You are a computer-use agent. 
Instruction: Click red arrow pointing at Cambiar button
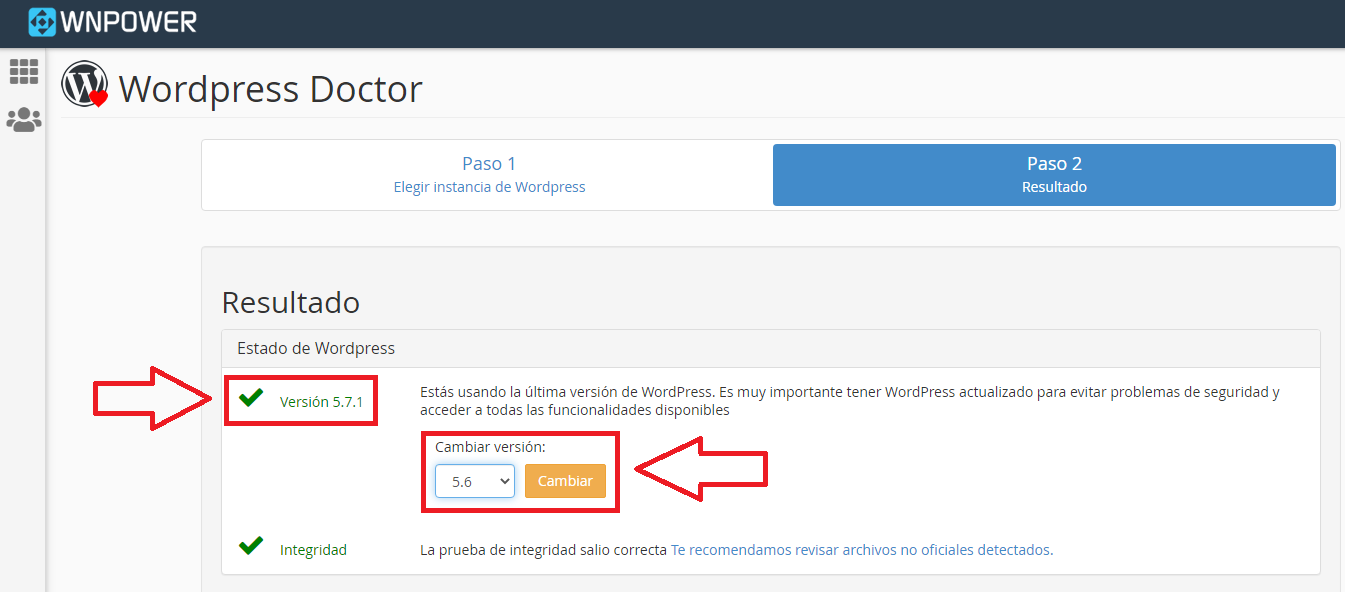(x=700, y=467)
